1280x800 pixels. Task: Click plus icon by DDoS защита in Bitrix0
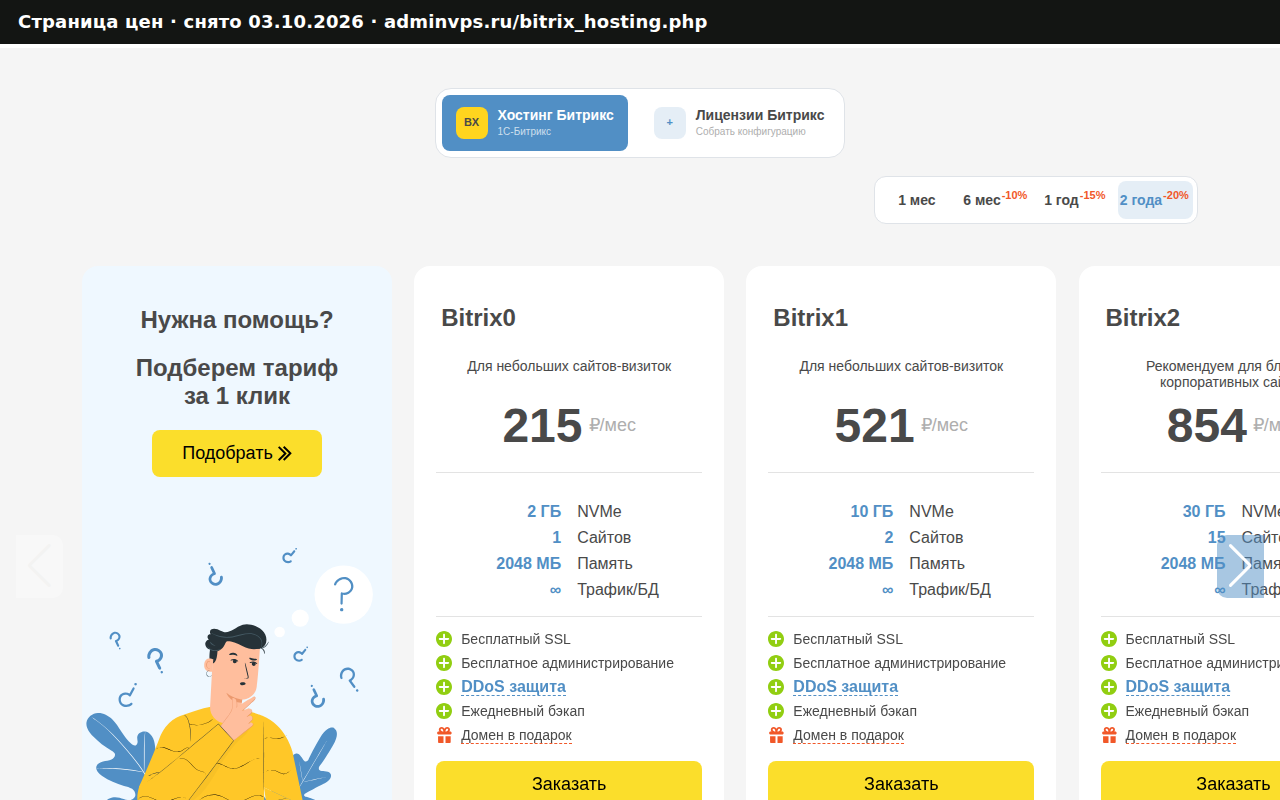444,687
